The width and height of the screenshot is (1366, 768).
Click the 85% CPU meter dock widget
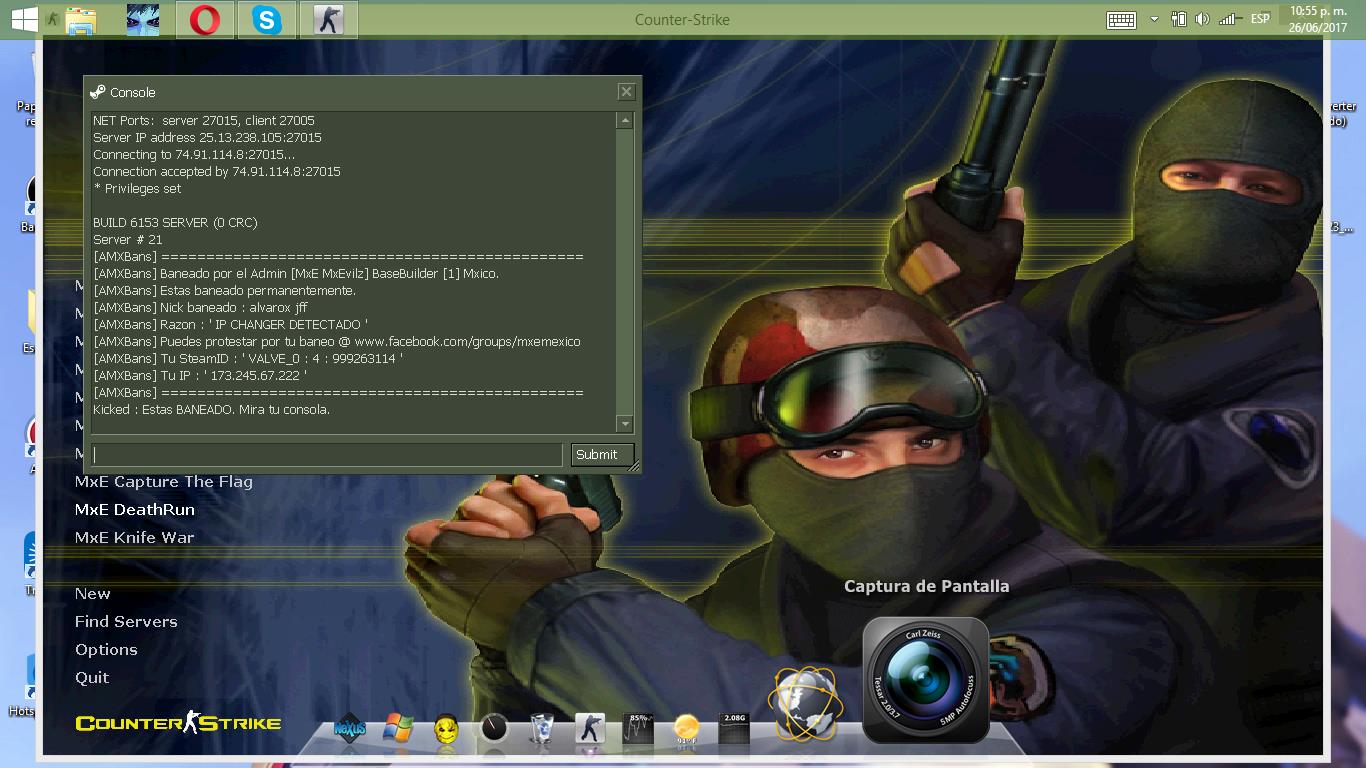click(x=637, y=729)
